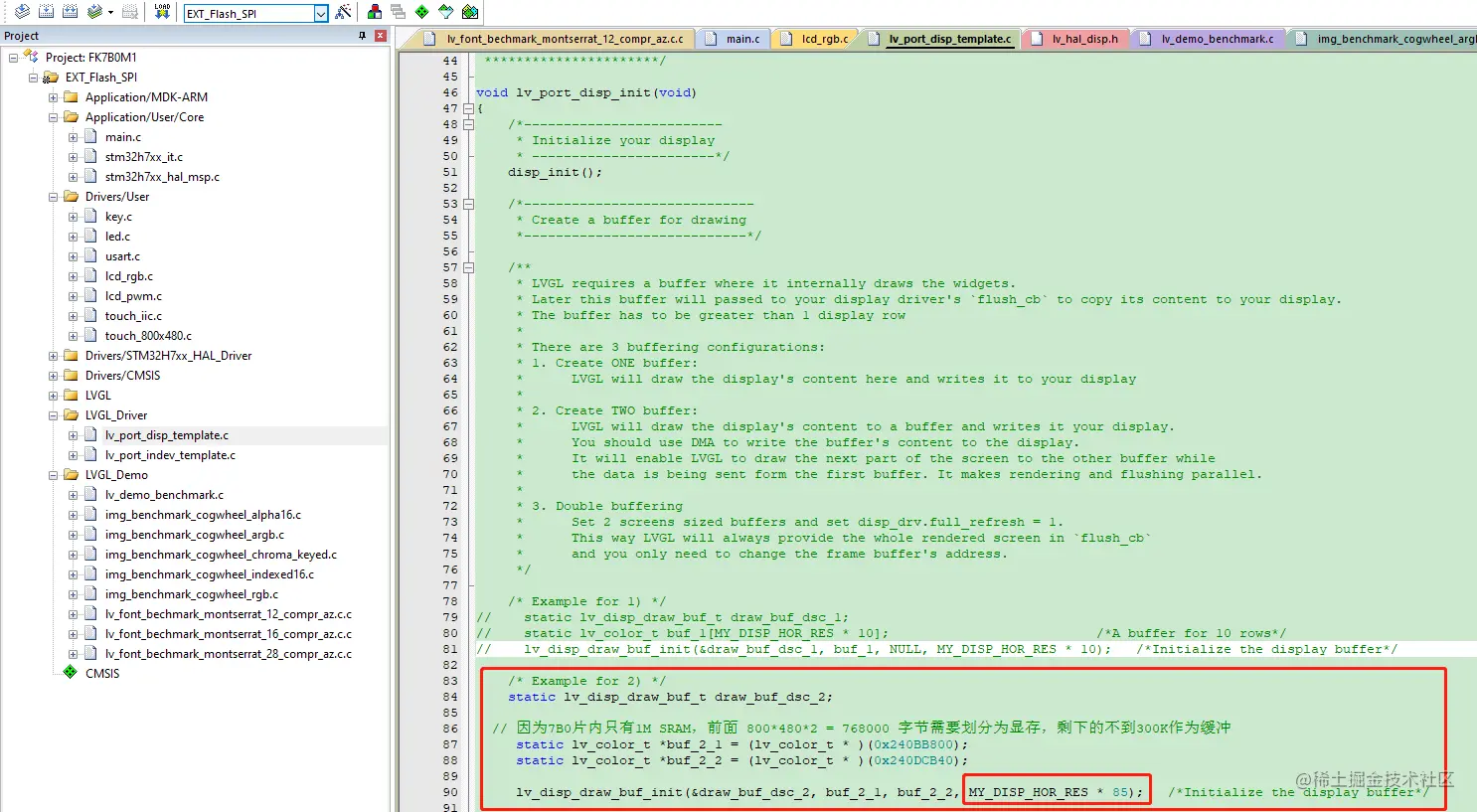Select touch_800x480.c in the project tree

pyautogui.click(x=148, y=336)
